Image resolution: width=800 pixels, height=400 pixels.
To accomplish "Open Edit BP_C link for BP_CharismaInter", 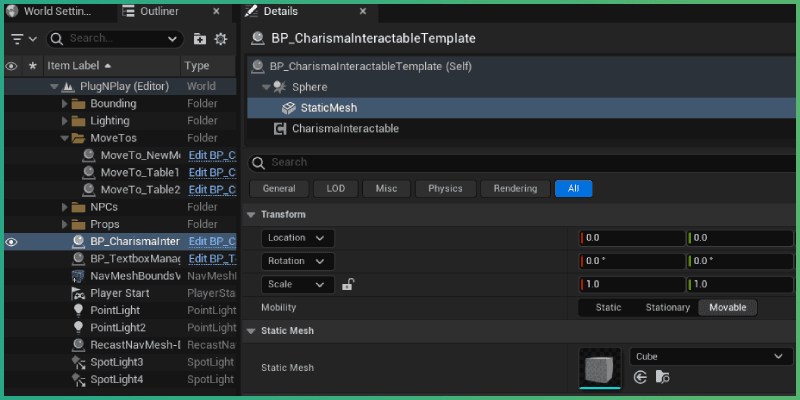I will click(x=212, y=242).
